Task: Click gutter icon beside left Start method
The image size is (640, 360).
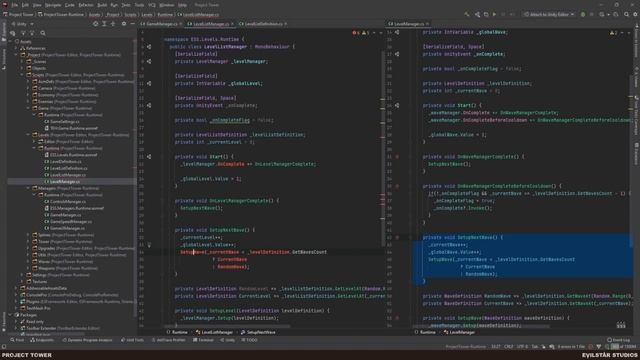Action: pyautogui.click(x=149, y=157)
